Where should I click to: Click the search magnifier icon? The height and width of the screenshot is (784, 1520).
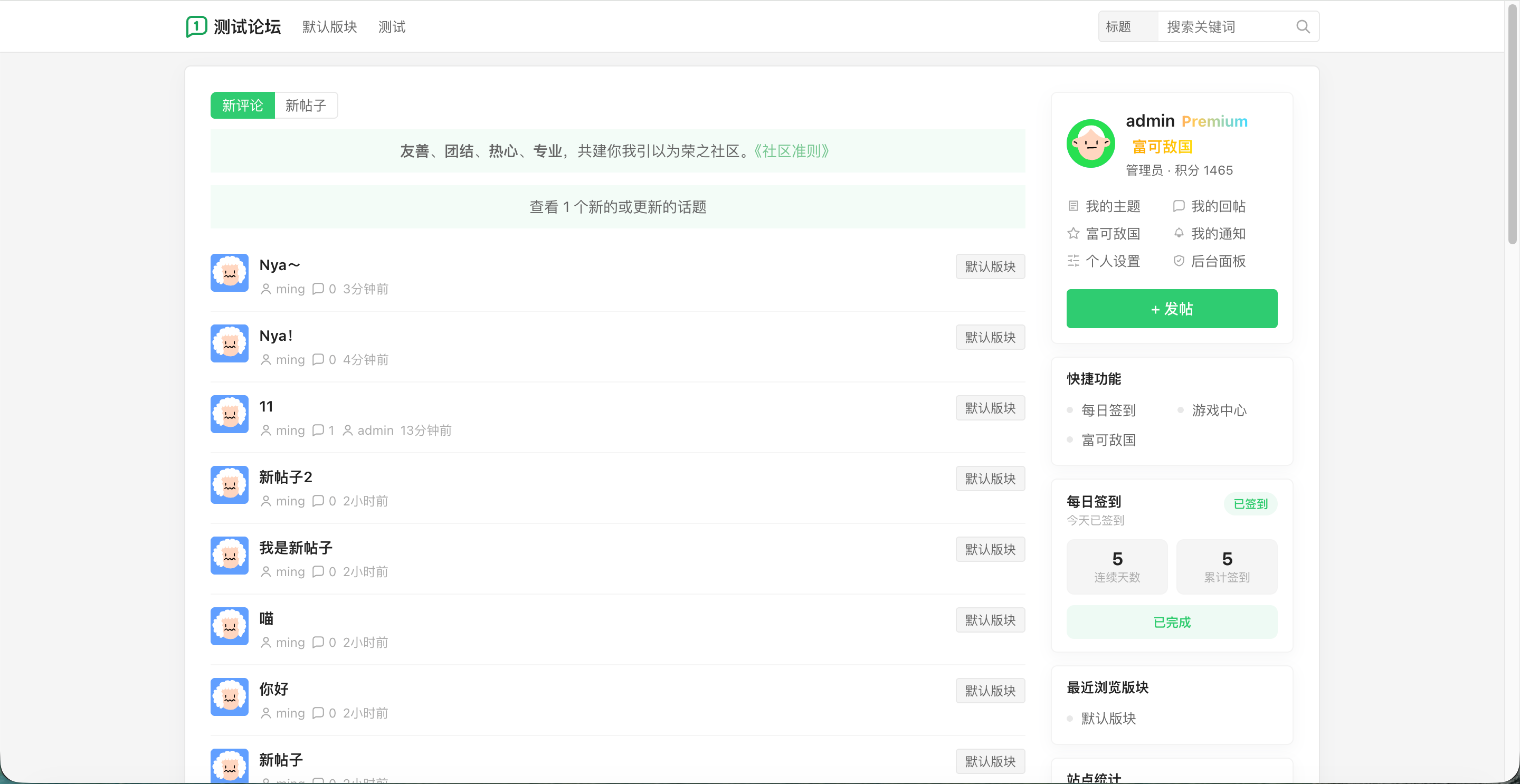[1302, 26]
